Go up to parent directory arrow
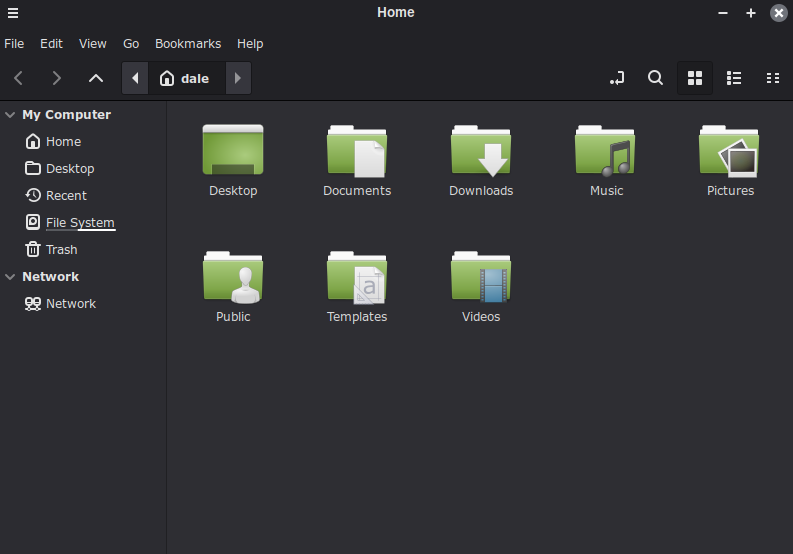 (x=96, y=78)
